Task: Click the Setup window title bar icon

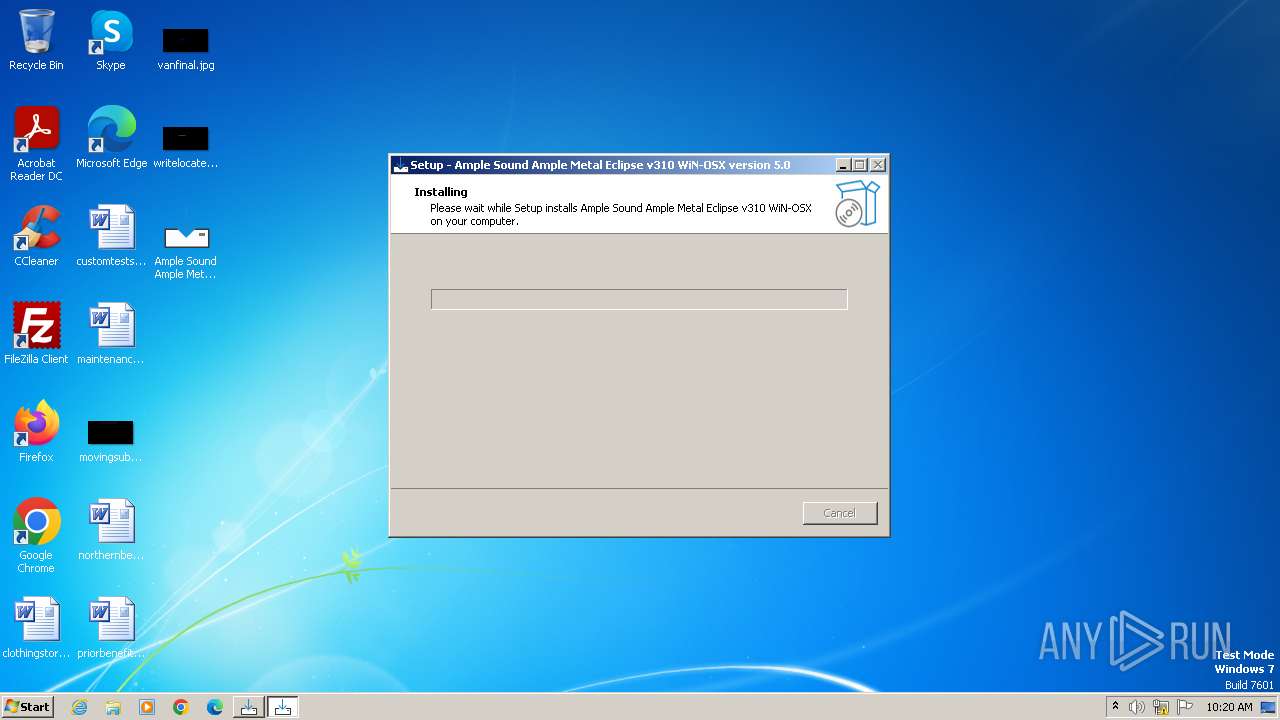Action: (x=401, y=165)
